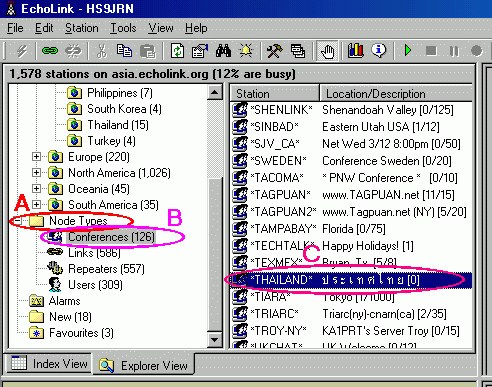Click the Copy toolbar icon
The width and height of the screenshot is (492, 387).
[124, 51]
